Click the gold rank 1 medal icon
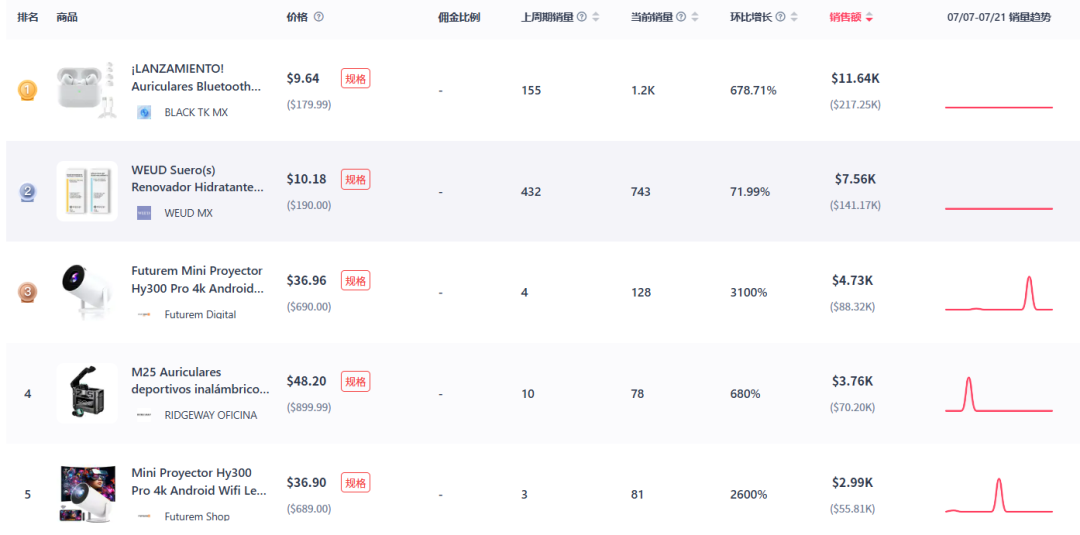 (x=28, y=90)
